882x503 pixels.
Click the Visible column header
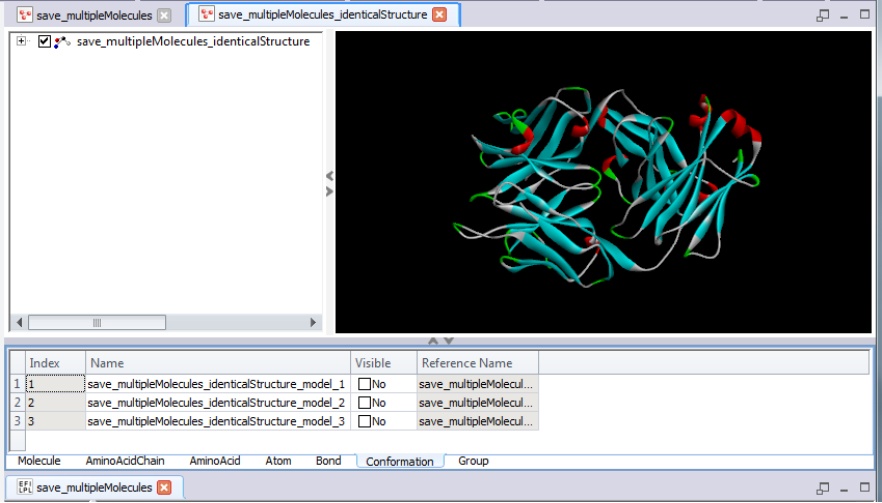point(384,363)
